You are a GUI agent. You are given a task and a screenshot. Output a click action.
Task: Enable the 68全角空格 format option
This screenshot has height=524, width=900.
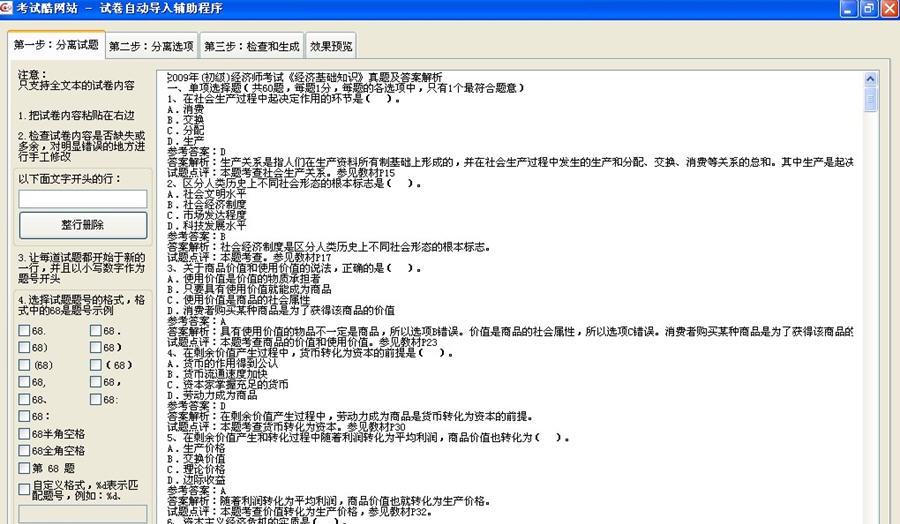tap(24, 451)
